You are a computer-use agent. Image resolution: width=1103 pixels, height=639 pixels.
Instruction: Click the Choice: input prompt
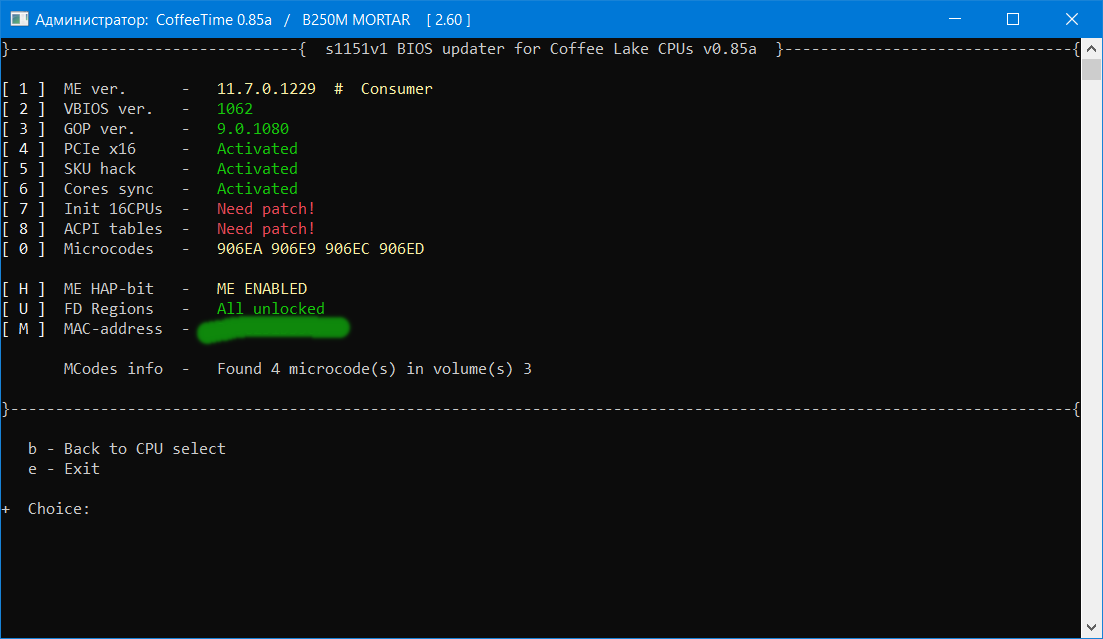coord(59,509)
